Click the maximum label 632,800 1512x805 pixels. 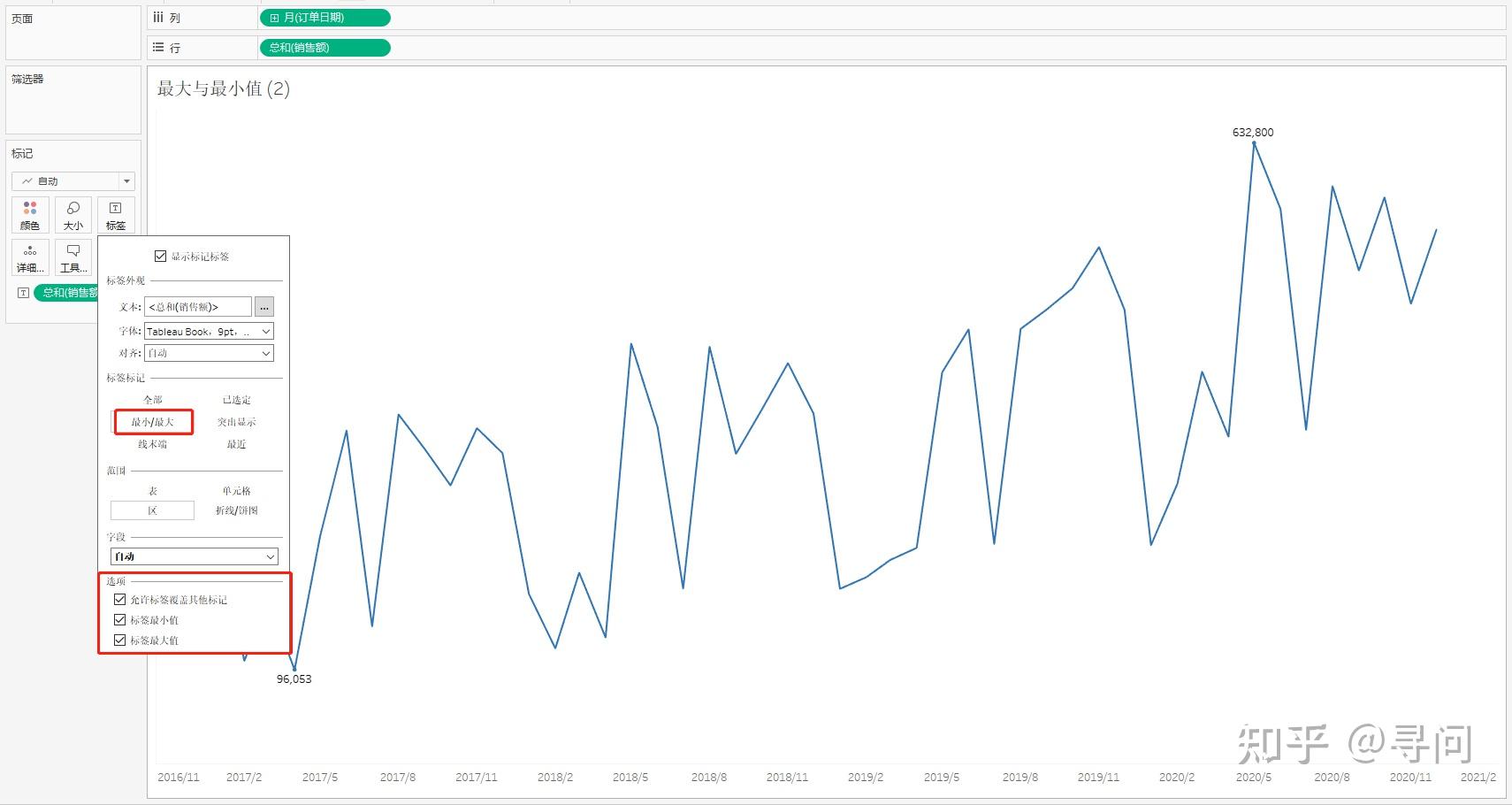coord(1253,133)
